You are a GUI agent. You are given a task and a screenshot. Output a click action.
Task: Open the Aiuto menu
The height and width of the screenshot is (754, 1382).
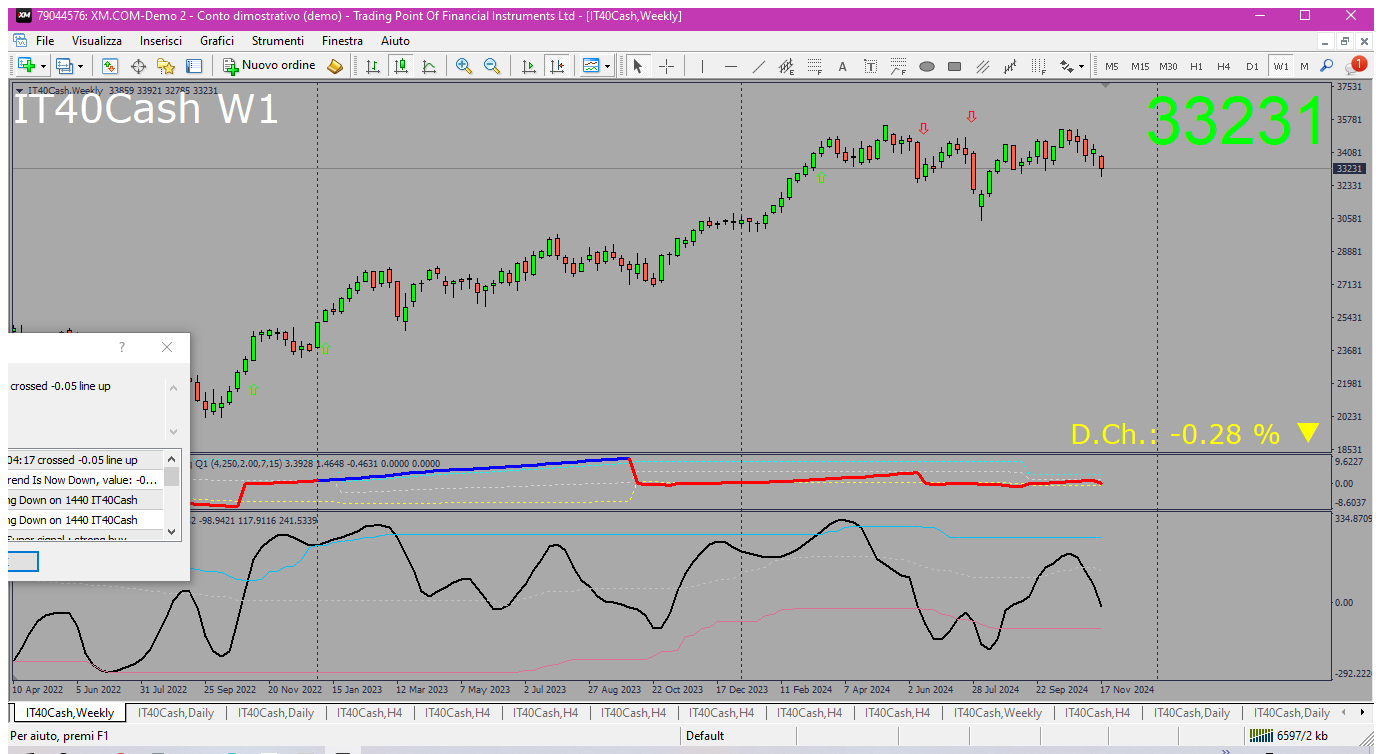pos(395,41)
